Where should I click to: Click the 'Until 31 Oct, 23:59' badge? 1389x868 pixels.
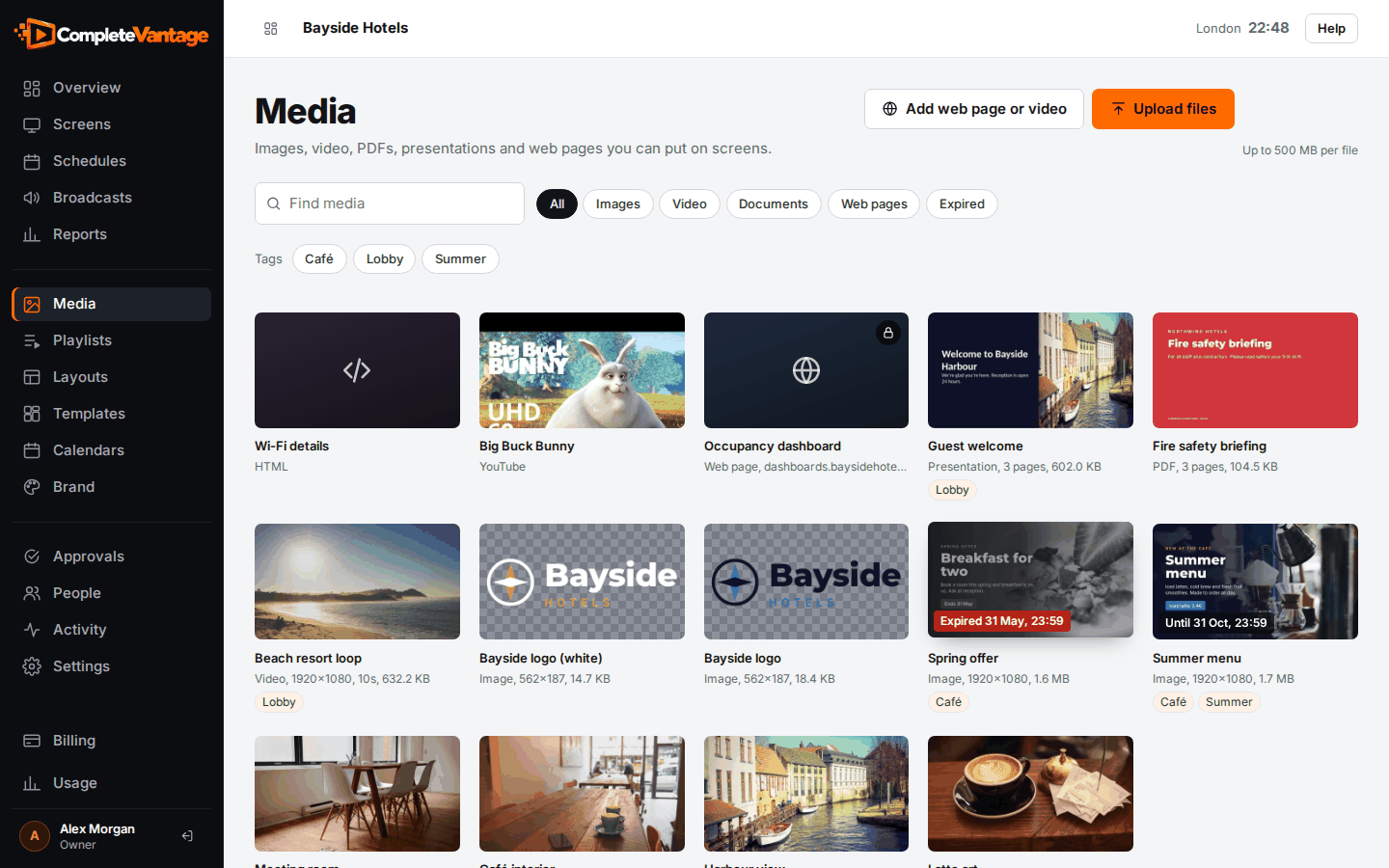(1215, 623)
